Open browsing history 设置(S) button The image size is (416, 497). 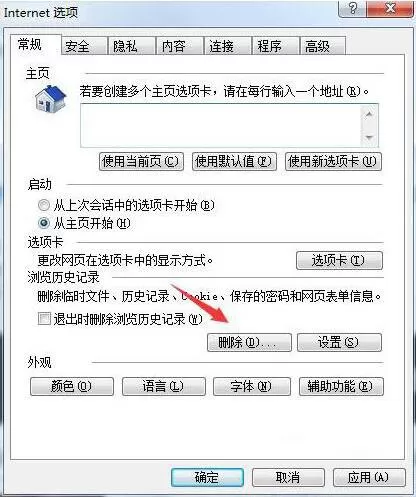pyautogui.click(x=339, y=342)
